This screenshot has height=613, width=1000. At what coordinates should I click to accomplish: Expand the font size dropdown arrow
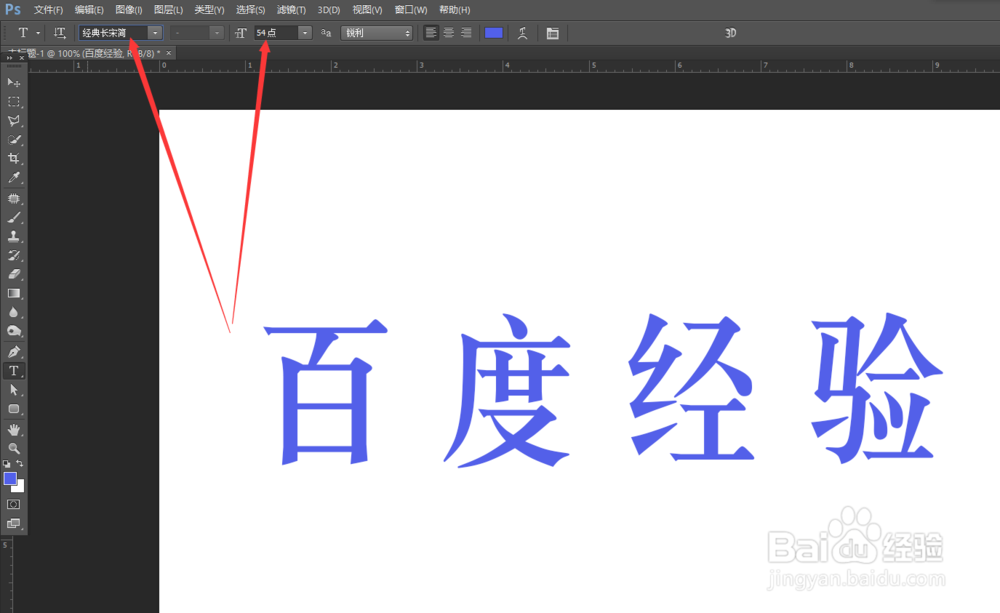tap(305, 33)
